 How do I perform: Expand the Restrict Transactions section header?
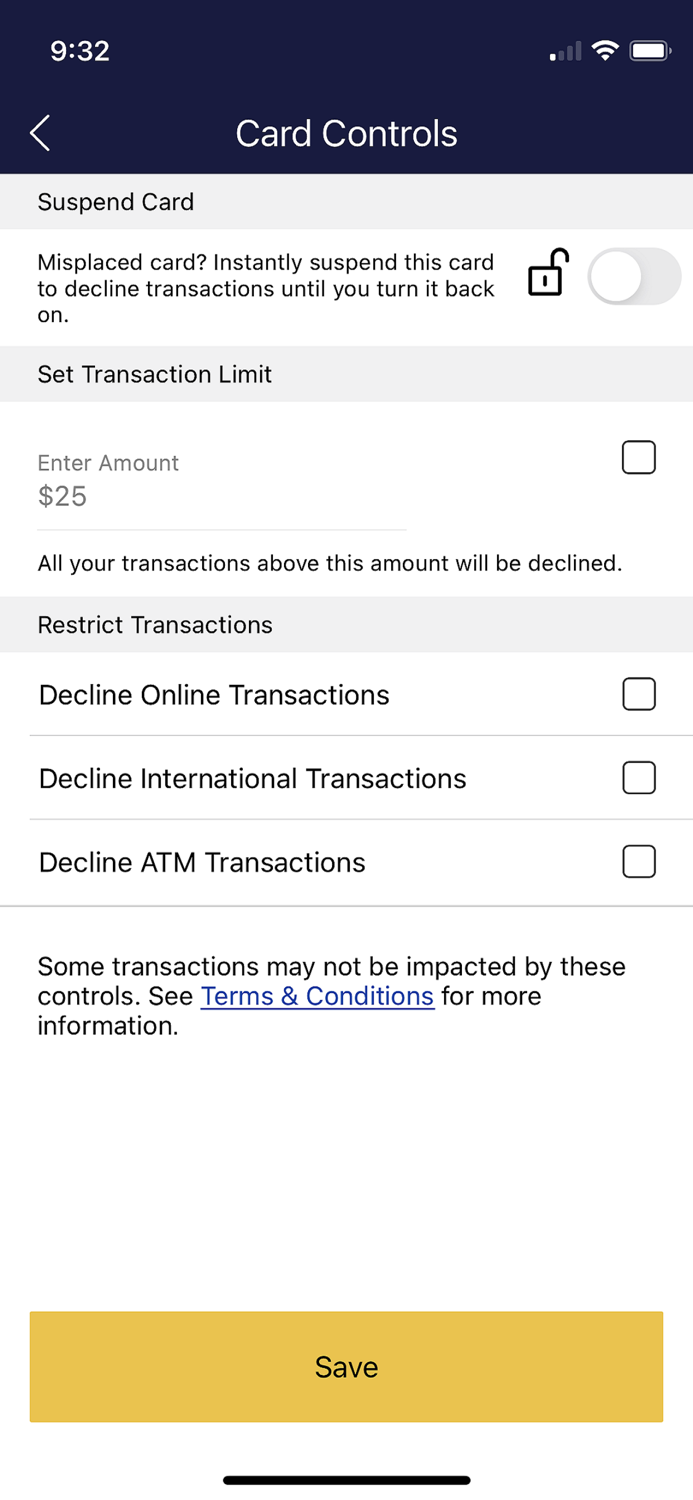[x=155, y=624]
